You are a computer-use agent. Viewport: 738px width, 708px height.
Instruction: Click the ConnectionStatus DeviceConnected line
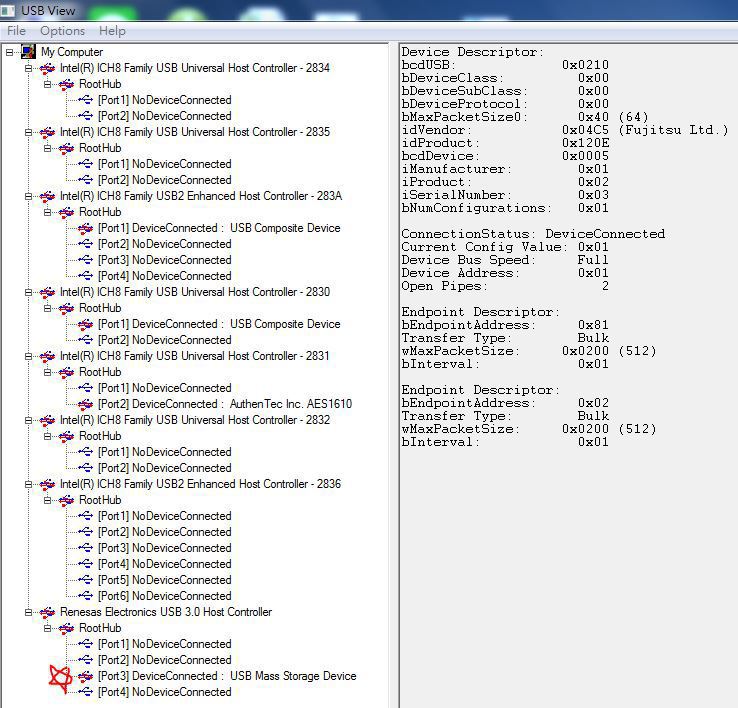(533, 234)
